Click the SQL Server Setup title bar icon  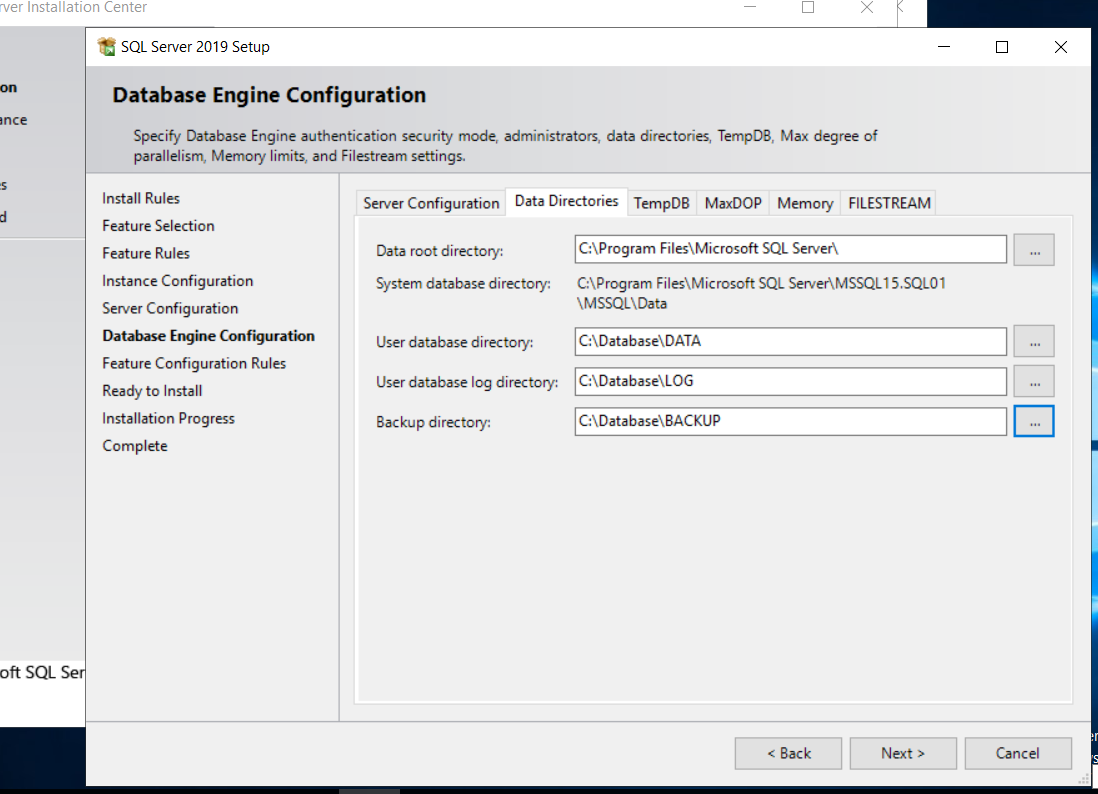click(x=106, y=47)
